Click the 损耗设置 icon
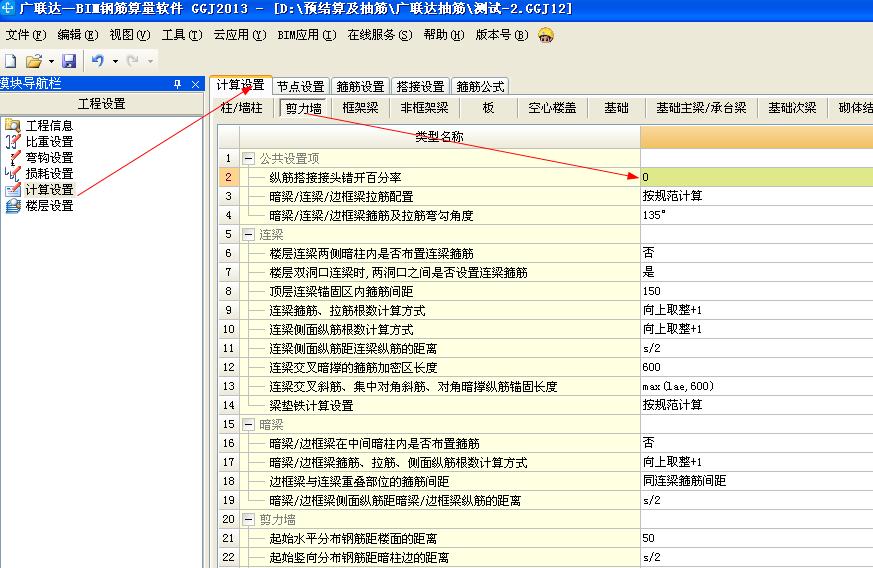The height and width of the screenshot is (568, 873). [x=12, y=173]
